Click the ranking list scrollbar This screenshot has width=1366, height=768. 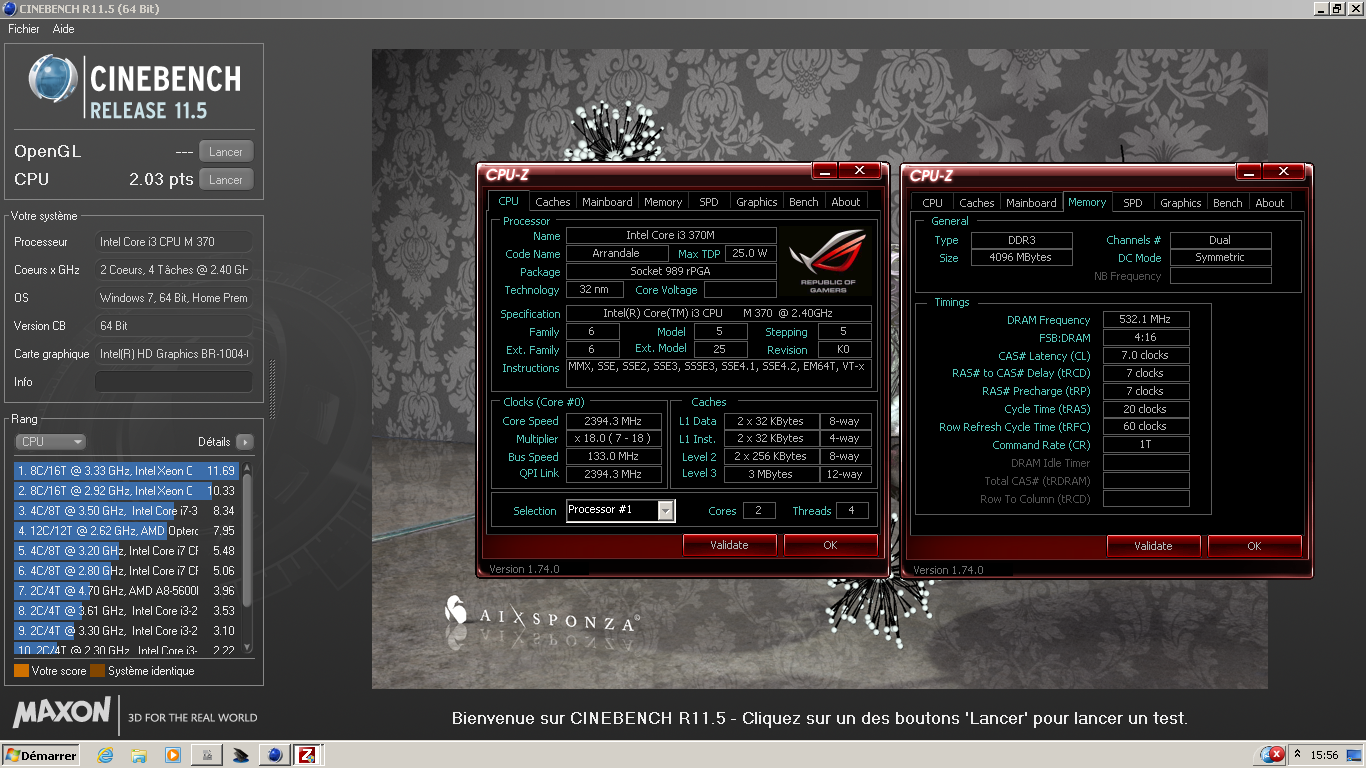(x=248, y=557)
